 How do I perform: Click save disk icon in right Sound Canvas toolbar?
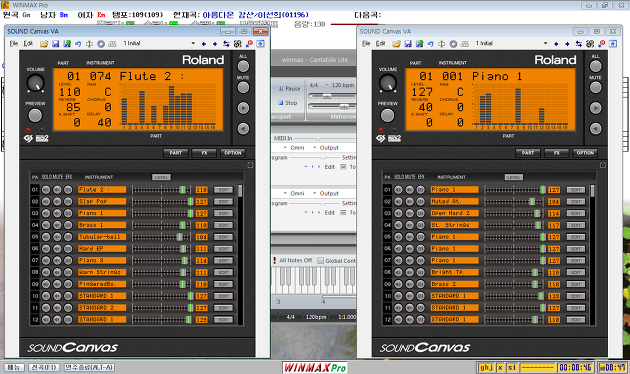408,43
